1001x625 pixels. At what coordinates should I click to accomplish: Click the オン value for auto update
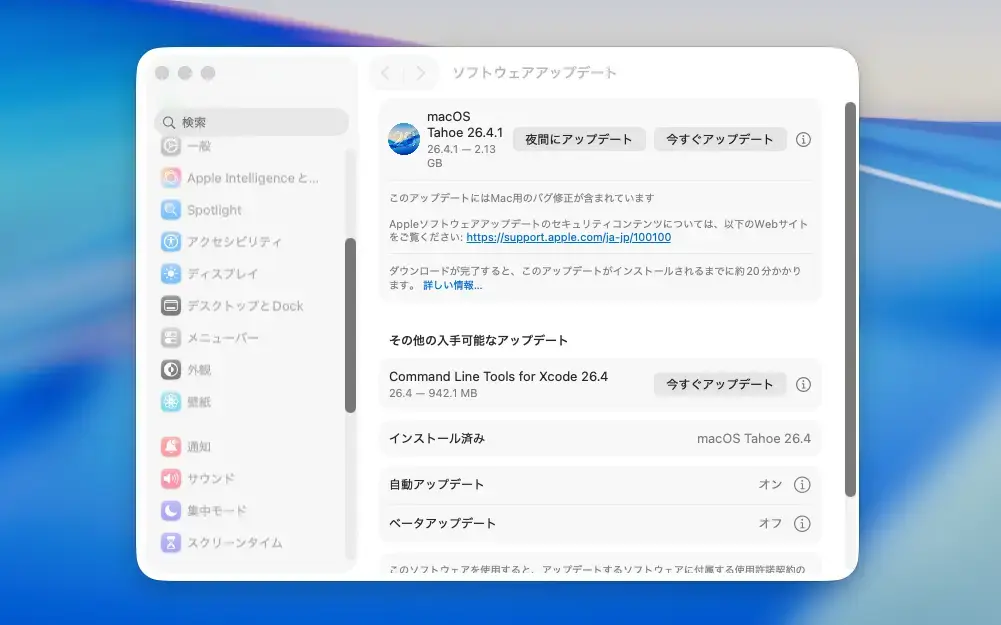tap(771, 485)
